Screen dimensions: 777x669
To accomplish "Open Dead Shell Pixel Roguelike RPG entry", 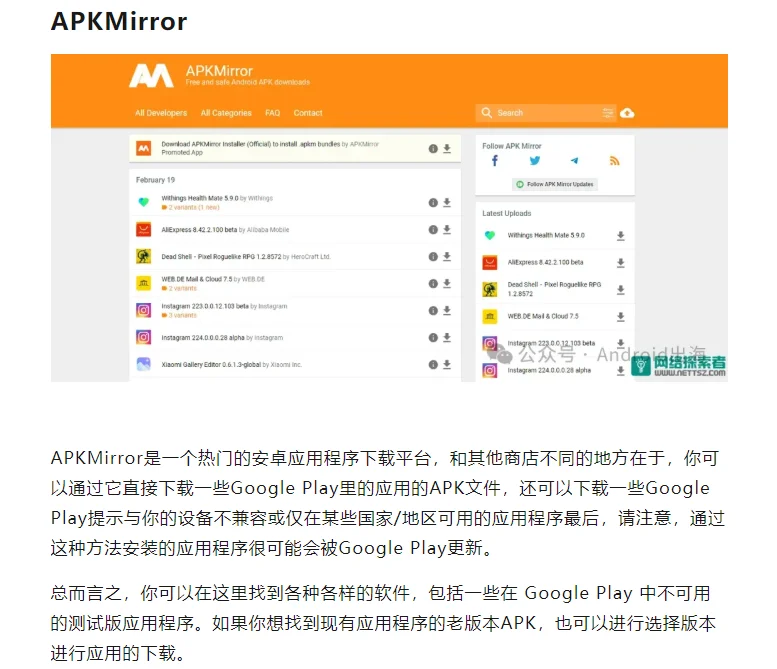I will pyautogui.click(x=246, y=257).
